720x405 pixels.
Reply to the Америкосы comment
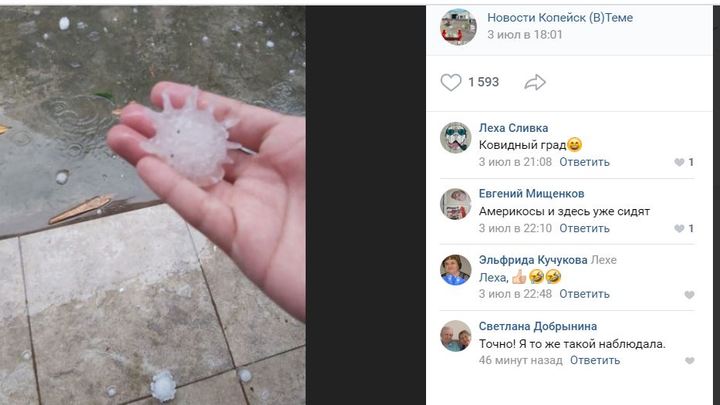click(584, 228)
